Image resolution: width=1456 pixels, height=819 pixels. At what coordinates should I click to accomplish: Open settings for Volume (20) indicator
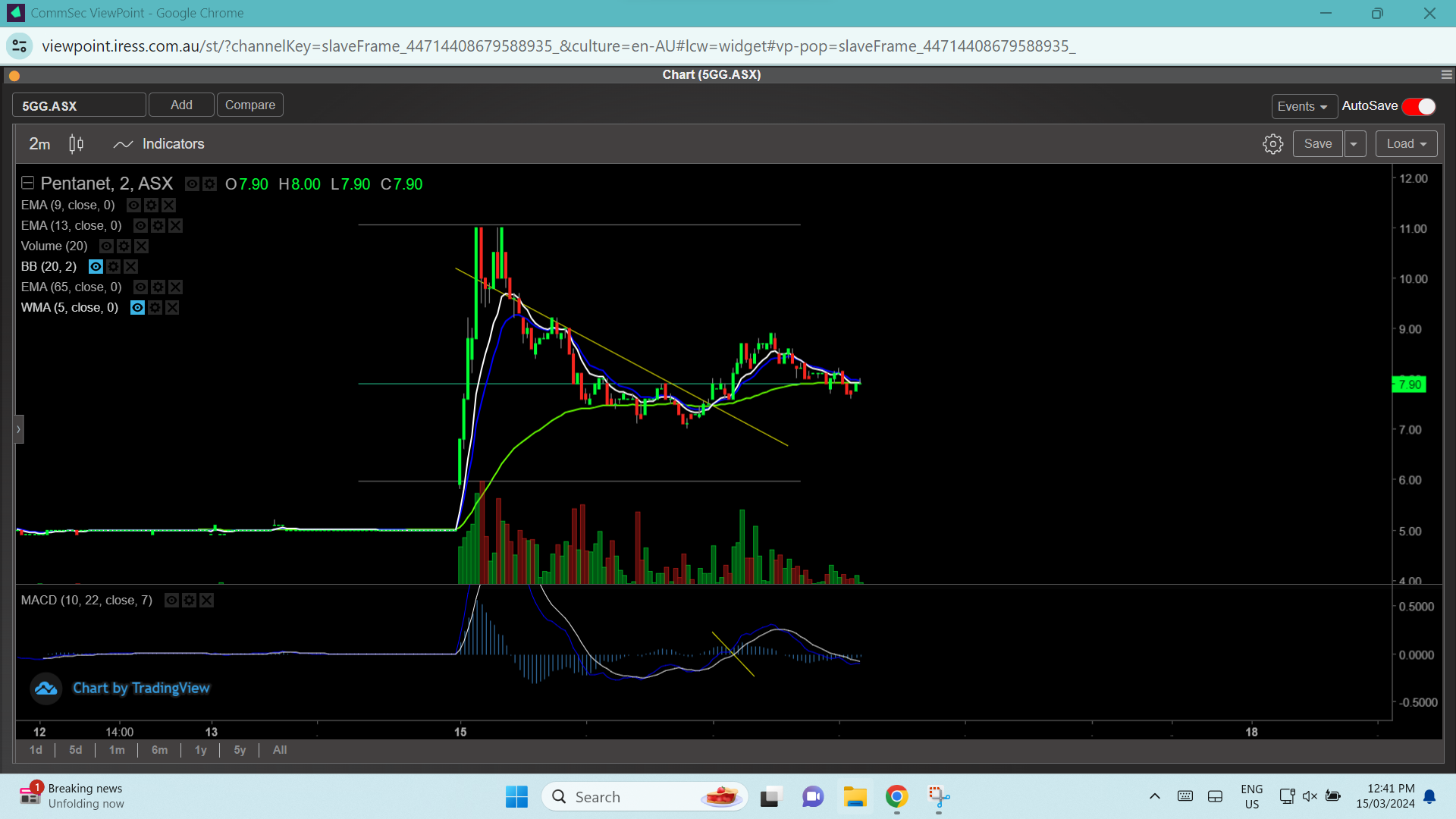pos(124,246)
